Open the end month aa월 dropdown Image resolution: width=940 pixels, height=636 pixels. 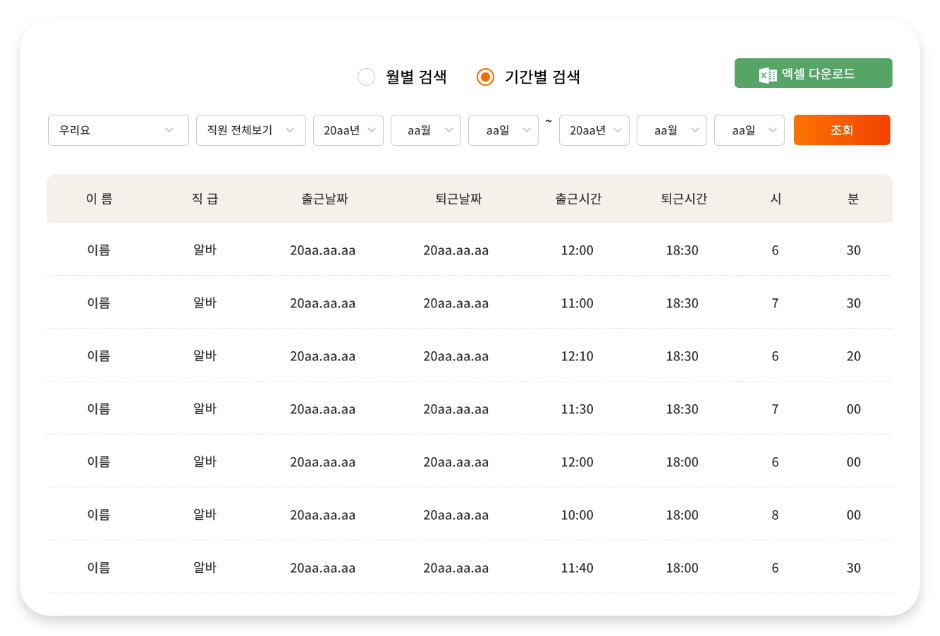[671, 130]
